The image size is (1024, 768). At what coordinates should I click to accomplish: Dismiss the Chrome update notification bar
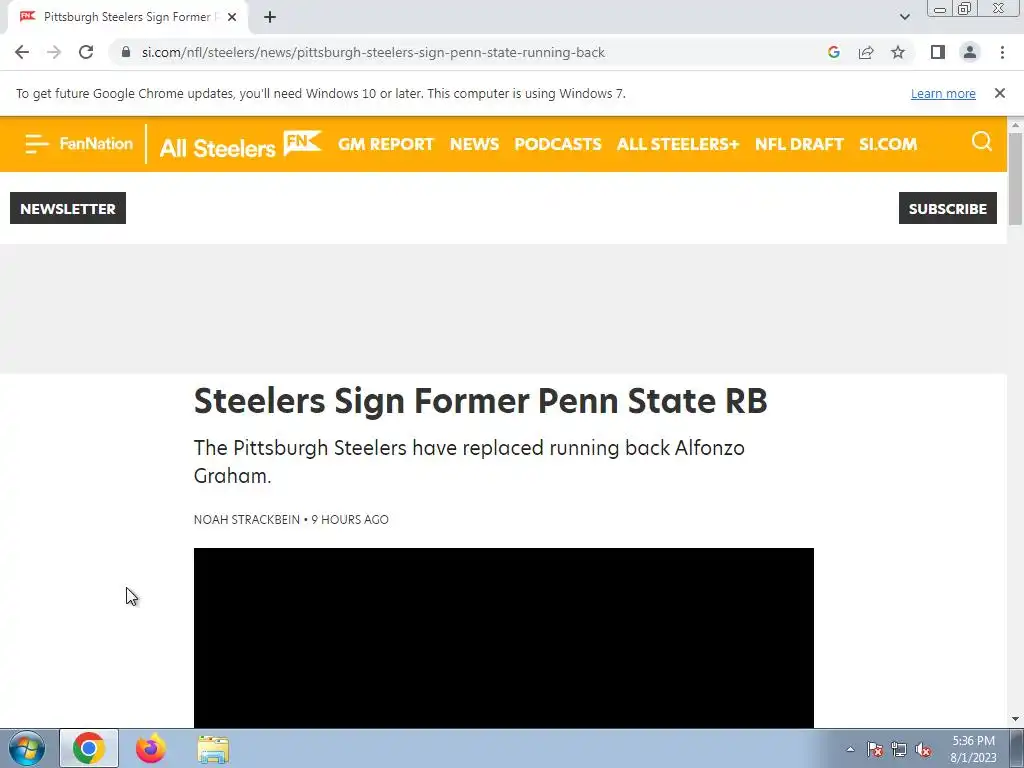click(x=1000, y=93)
